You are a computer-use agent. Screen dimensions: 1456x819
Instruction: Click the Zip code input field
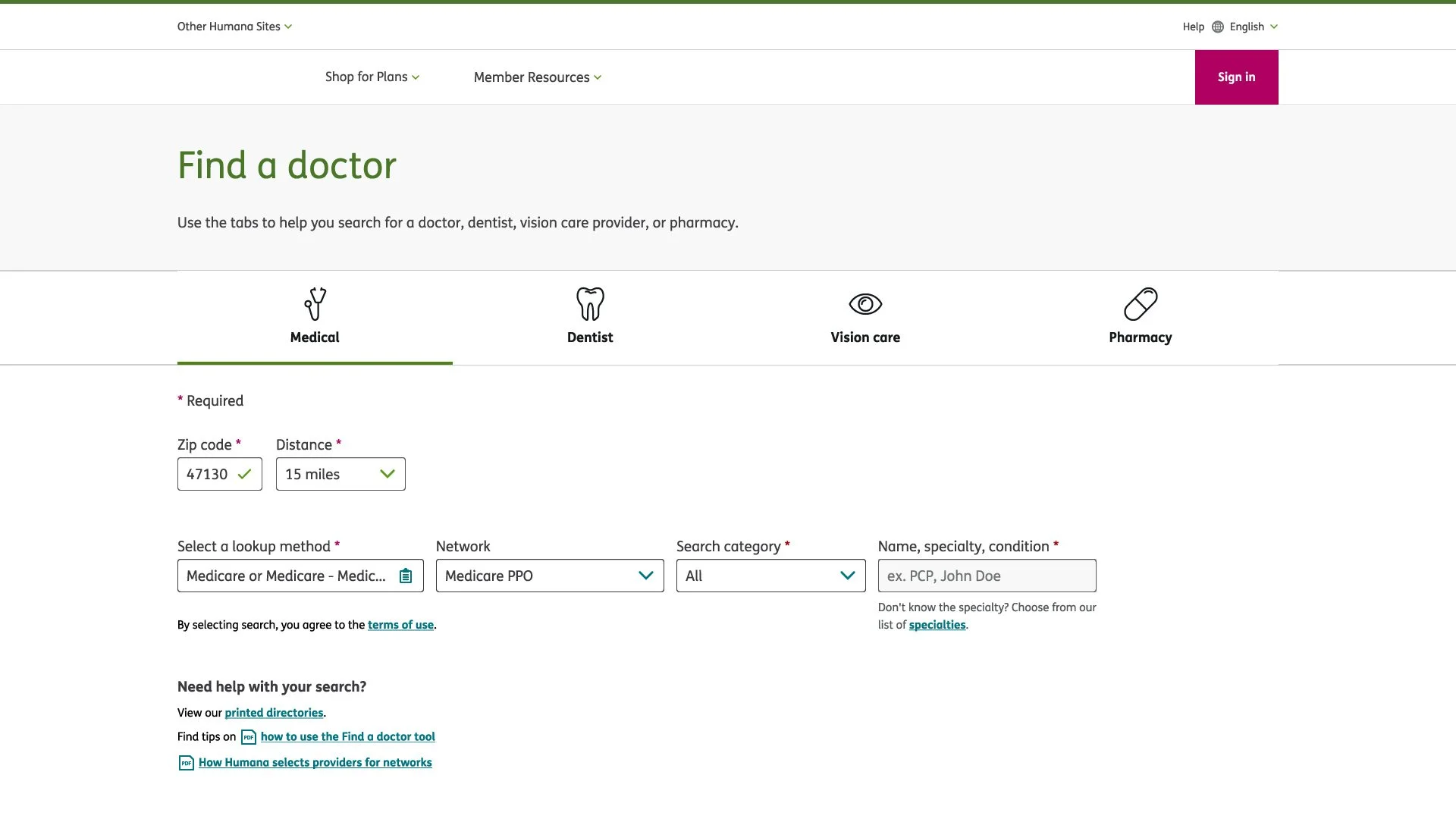click(x=220, y=474)
